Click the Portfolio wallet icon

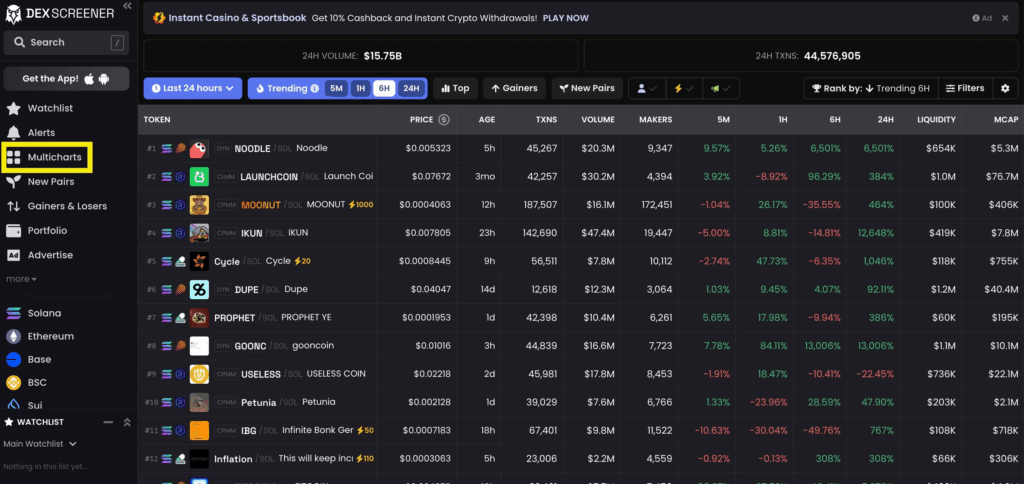coord(14,230)
